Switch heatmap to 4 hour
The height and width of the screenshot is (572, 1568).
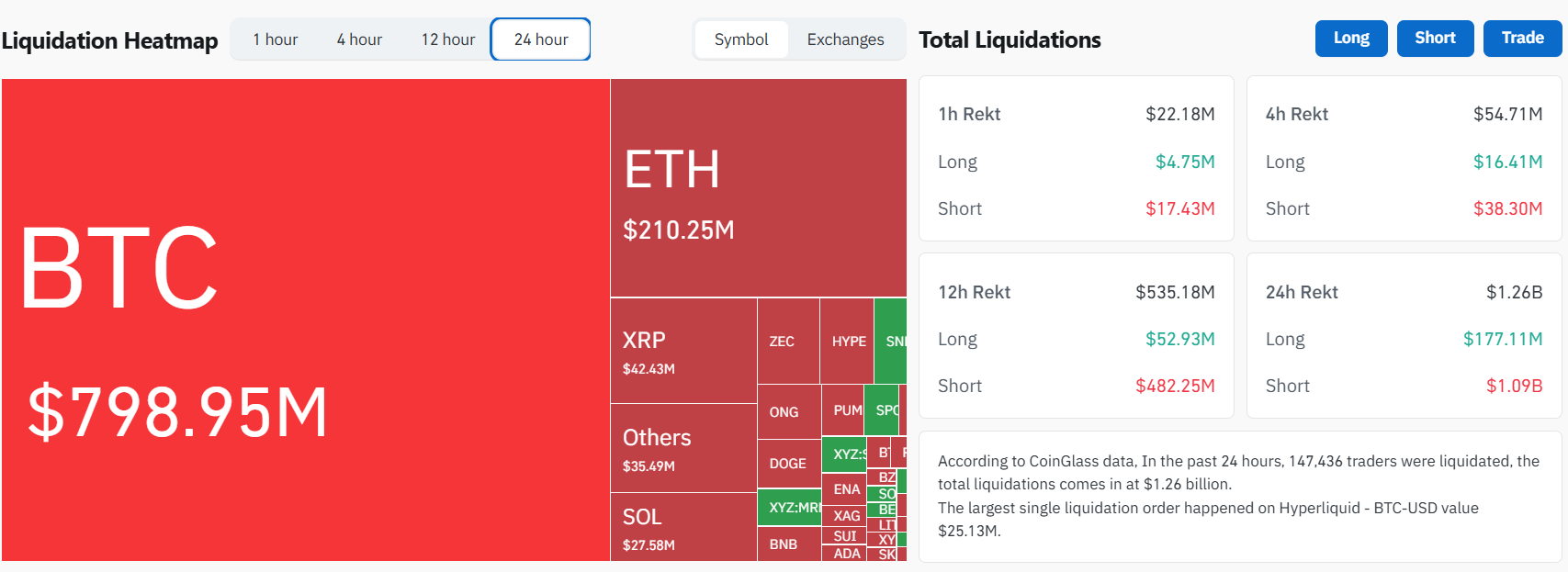click(x=359, y=39)
